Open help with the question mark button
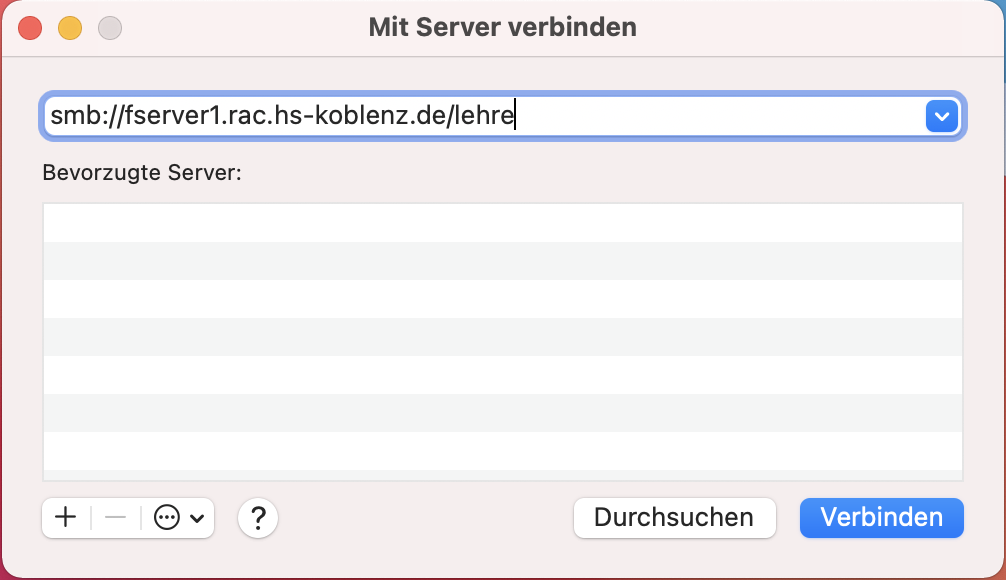Viewport: 1006px width, 580px height. 258,517
